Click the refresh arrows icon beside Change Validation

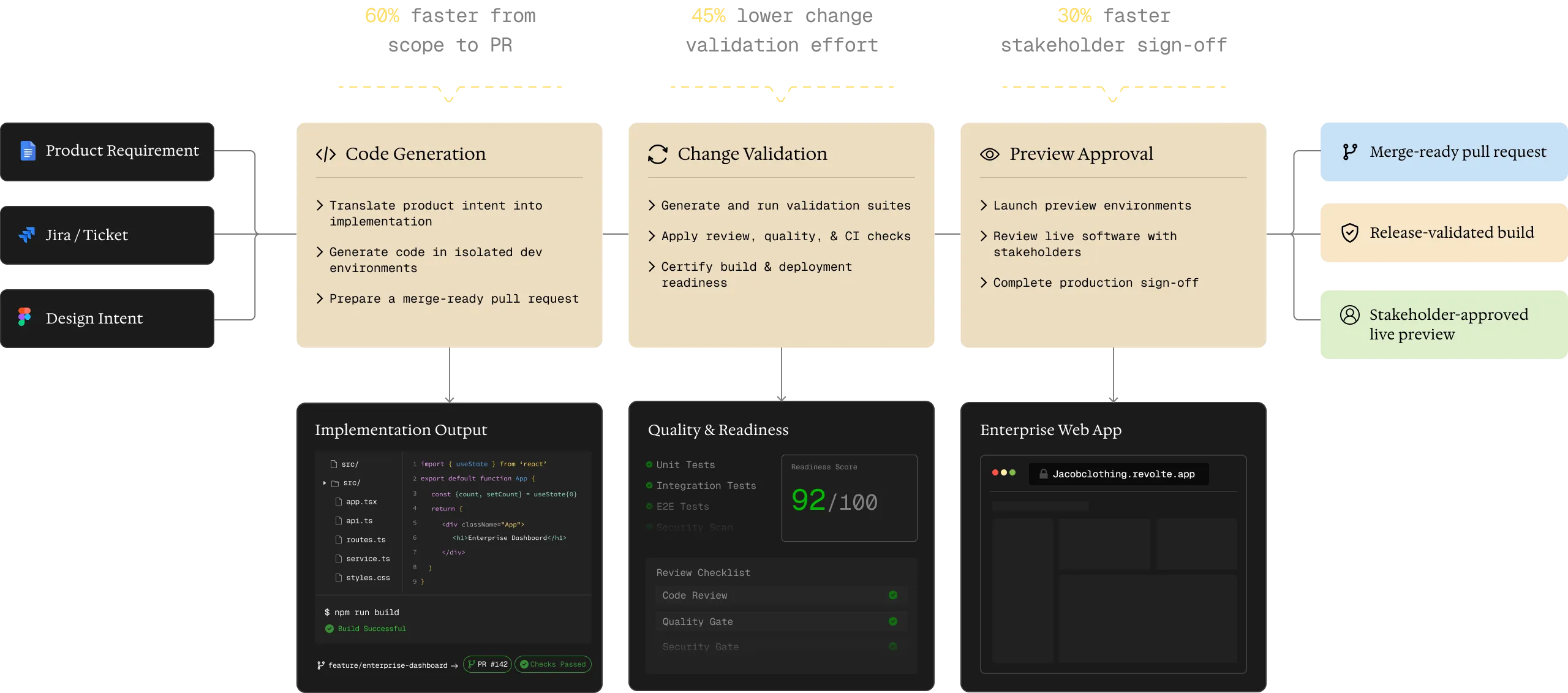pos(658,154)
